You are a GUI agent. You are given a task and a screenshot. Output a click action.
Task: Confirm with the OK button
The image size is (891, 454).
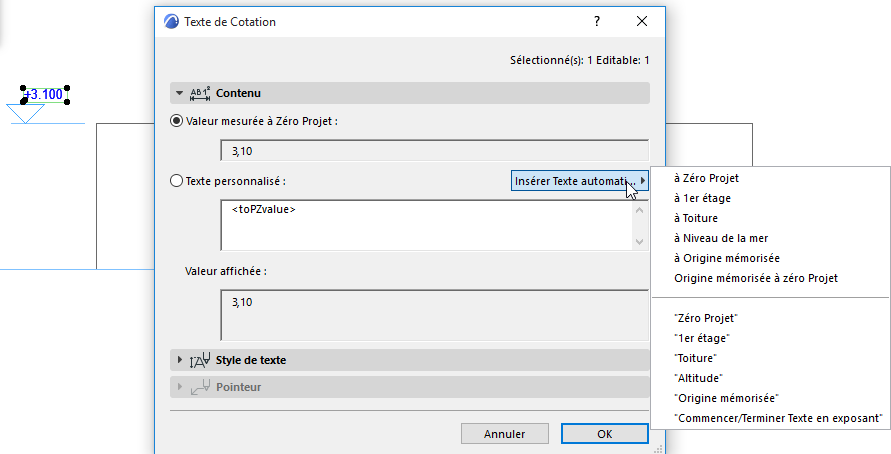(x=604, y=434)
